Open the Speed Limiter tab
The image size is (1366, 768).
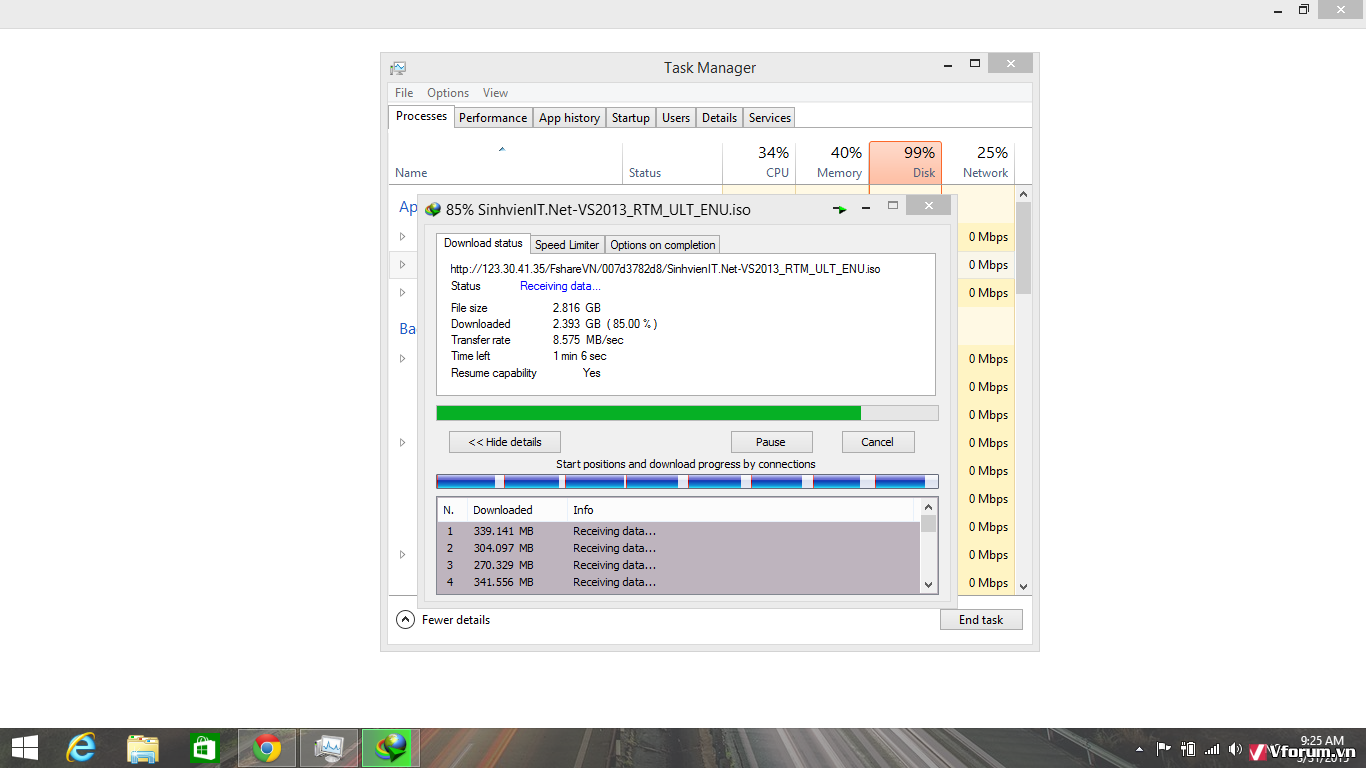click(x=567, y=245)
